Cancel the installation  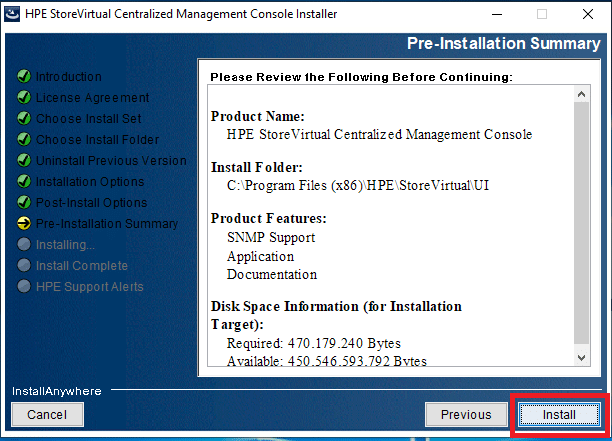47,414
